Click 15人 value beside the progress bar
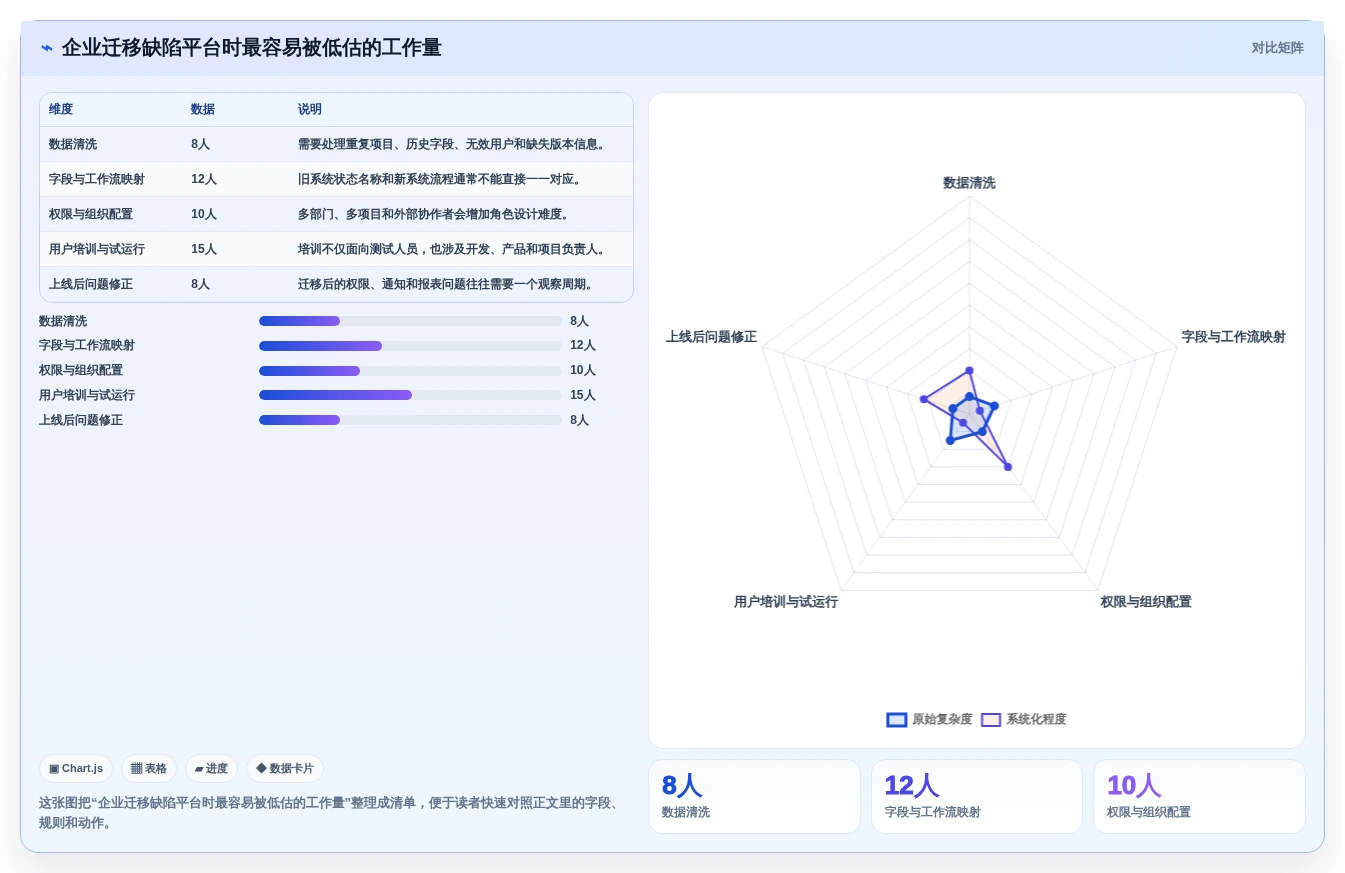 point(583,395)
